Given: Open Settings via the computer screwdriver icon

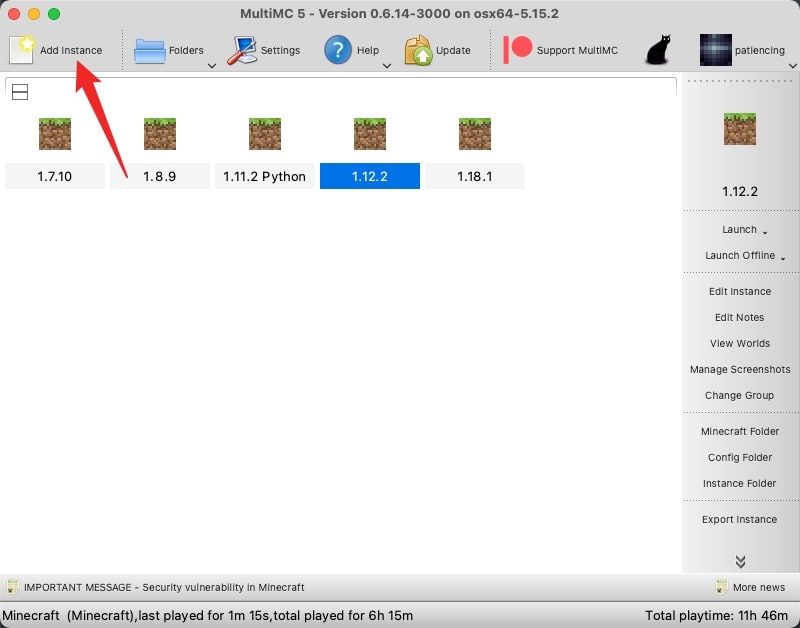Looking at the screenshot, I should pyautogui.click(x=242, y=51).
